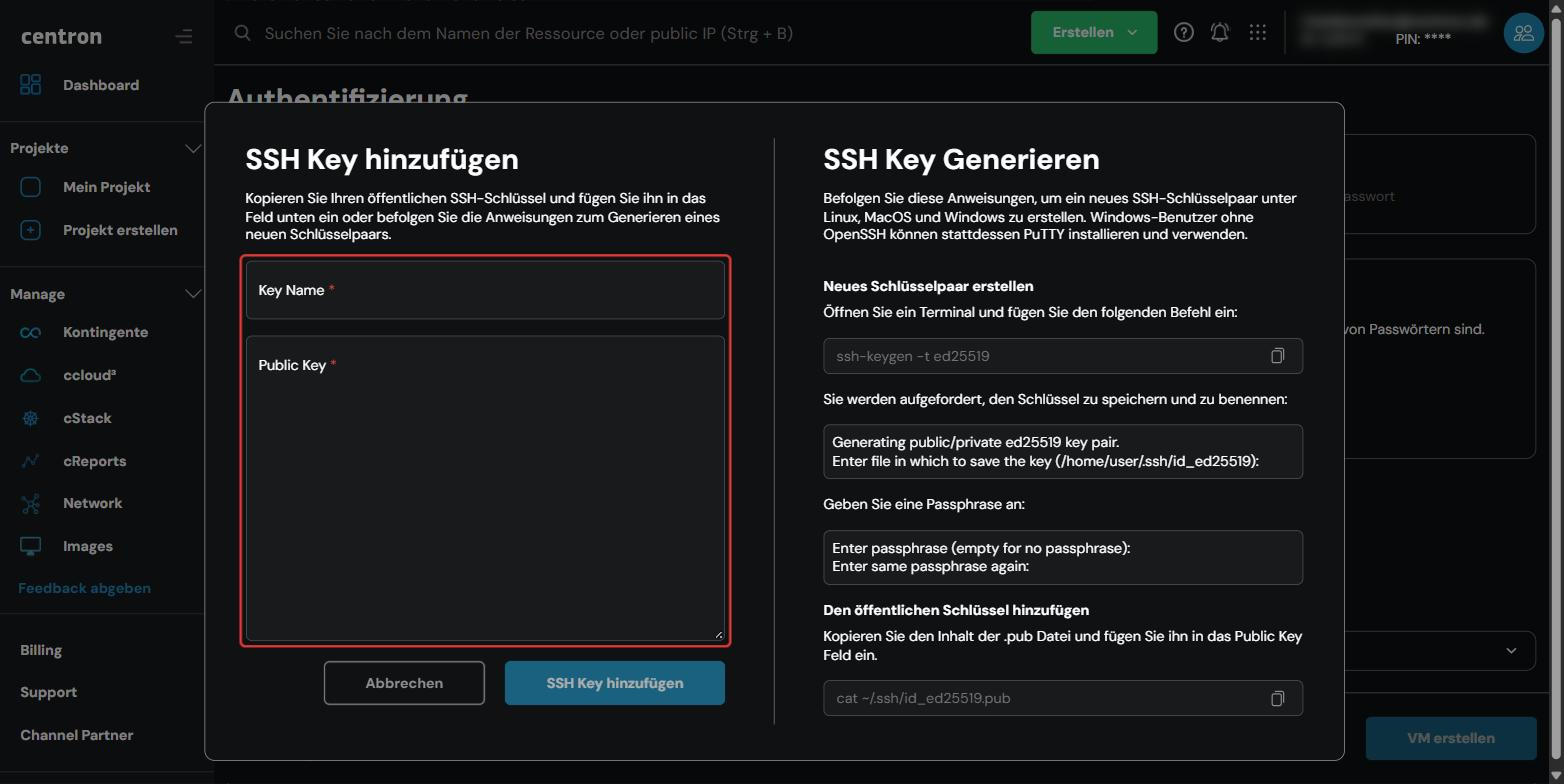The height and width of the screenshot is (784, 1564).
Task: Click the Abbrechen button
Action: pyautogui.click(x=404, y=683)
